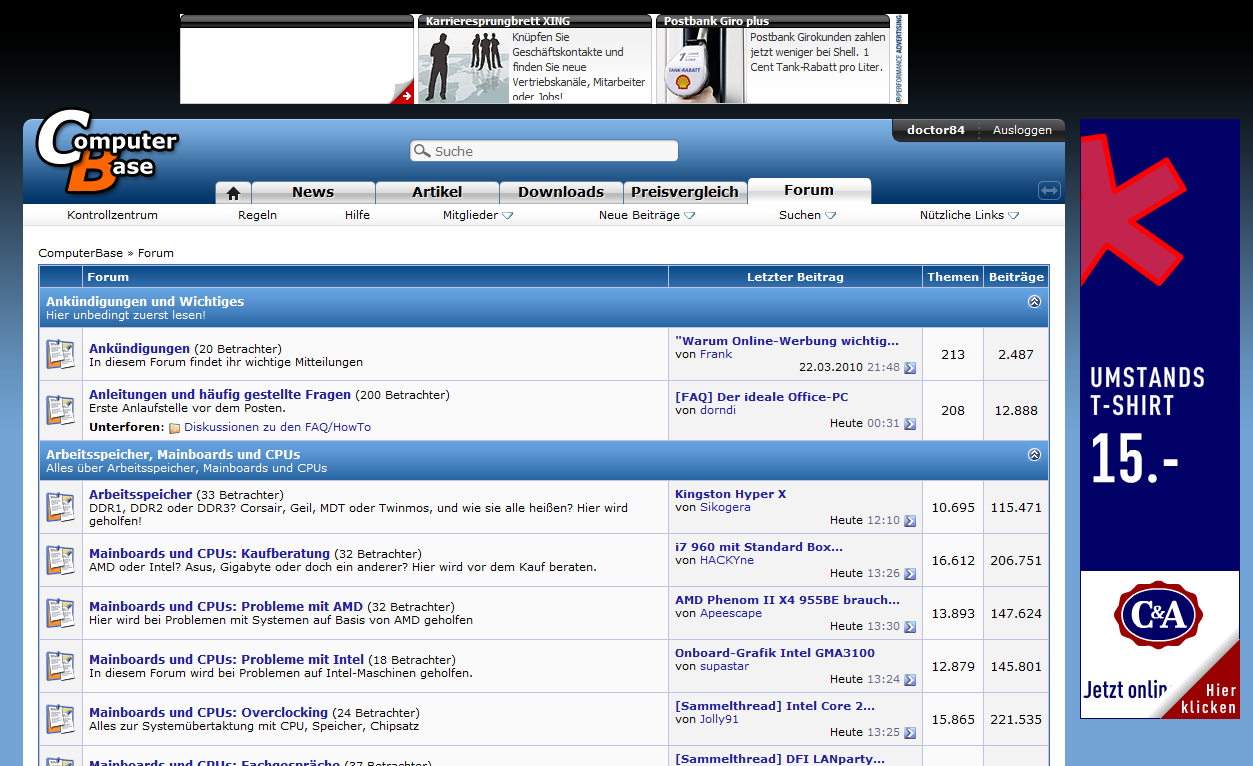View profile of user HACKYne
The image size is (1253, 766).
727,560
